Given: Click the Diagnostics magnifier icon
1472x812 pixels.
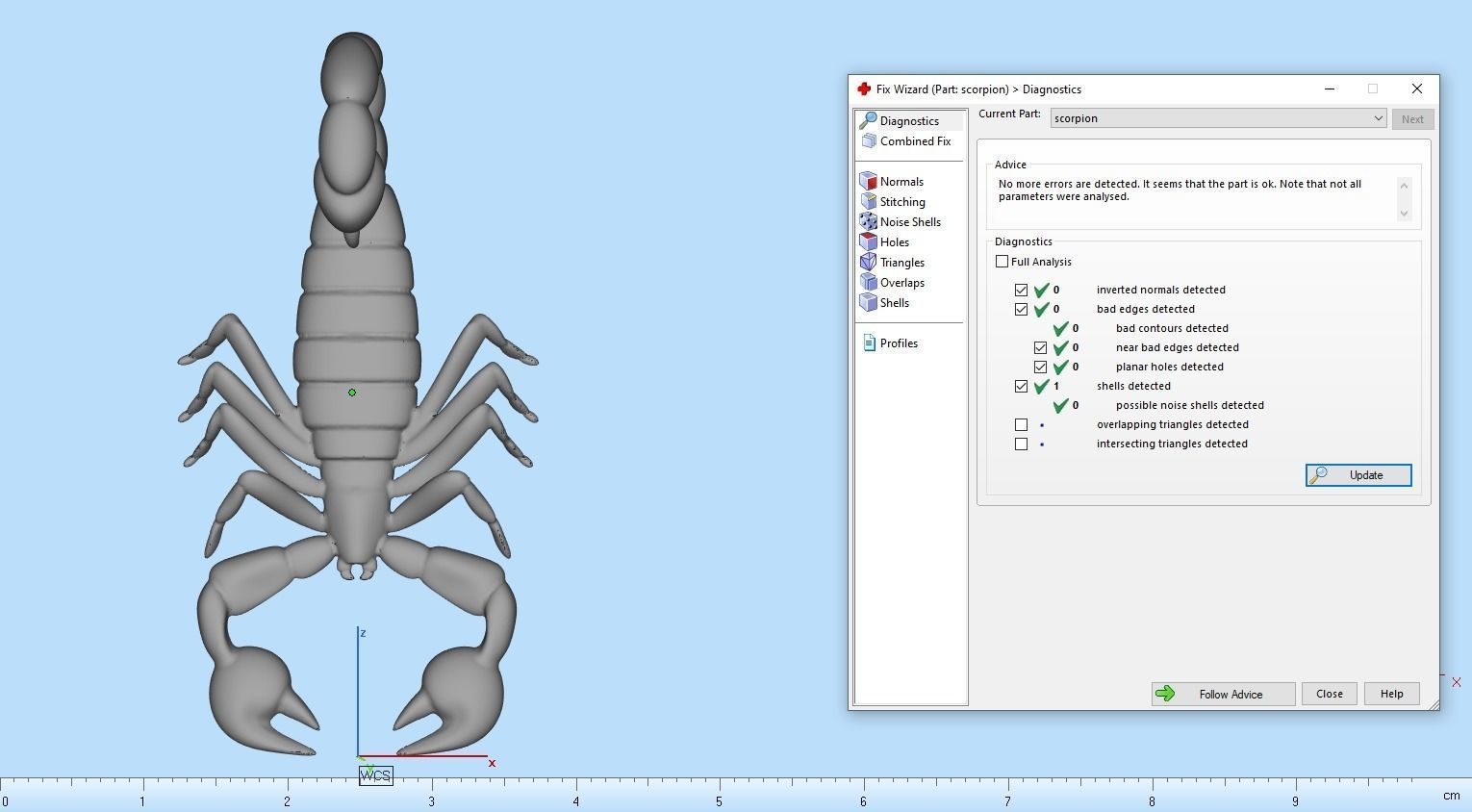Looking at the screenshot, I should point(868,120).
